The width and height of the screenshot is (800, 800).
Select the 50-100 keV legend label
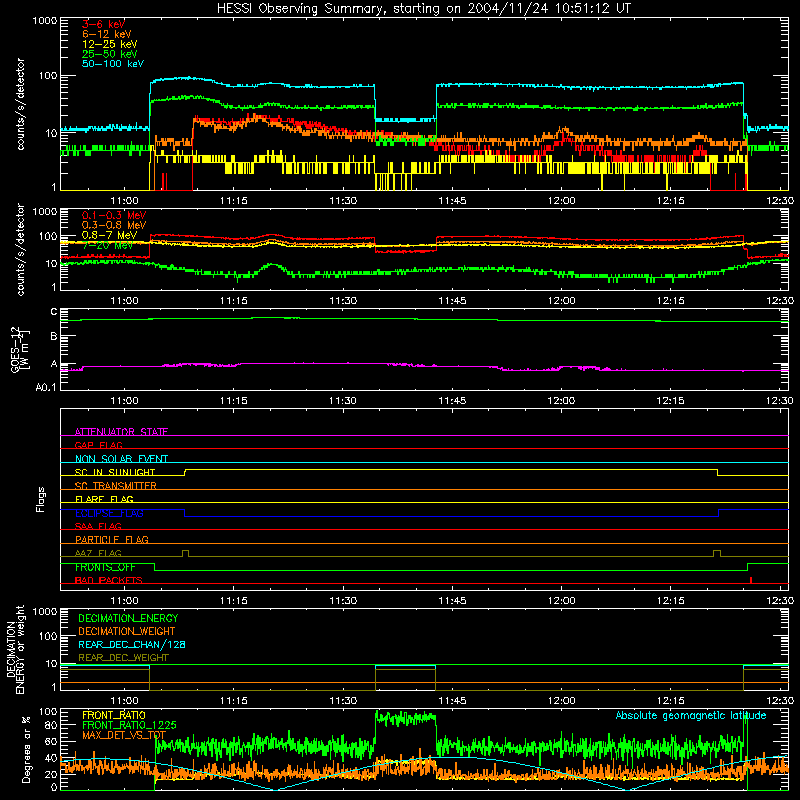coord(113,64)
